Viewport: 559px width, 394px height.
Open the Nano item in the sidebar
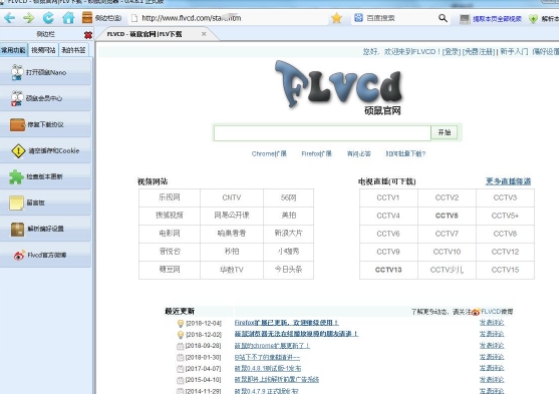(x=45, y=72)
